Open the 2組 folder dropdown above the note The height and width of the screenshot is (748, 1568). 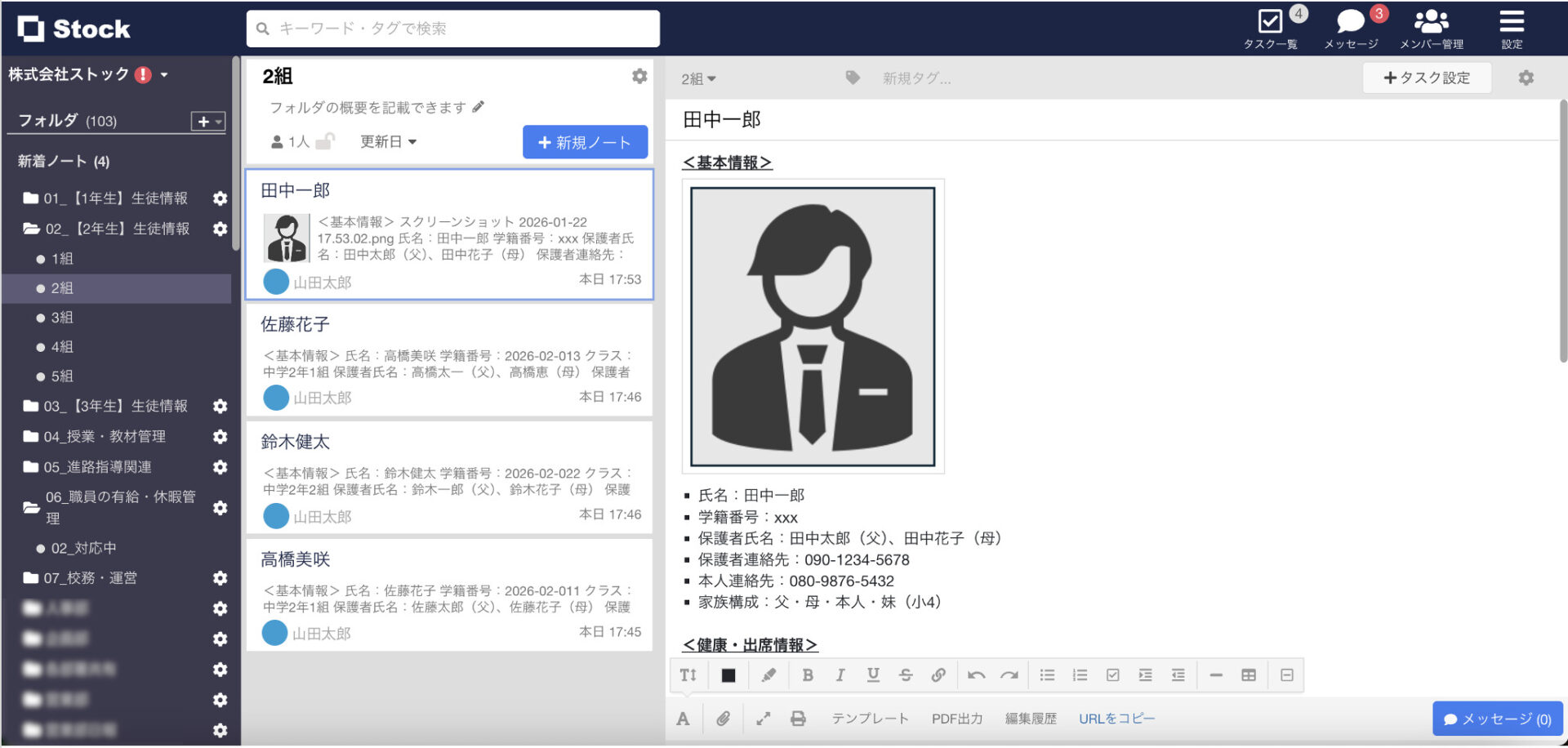(x=699, y=78)
